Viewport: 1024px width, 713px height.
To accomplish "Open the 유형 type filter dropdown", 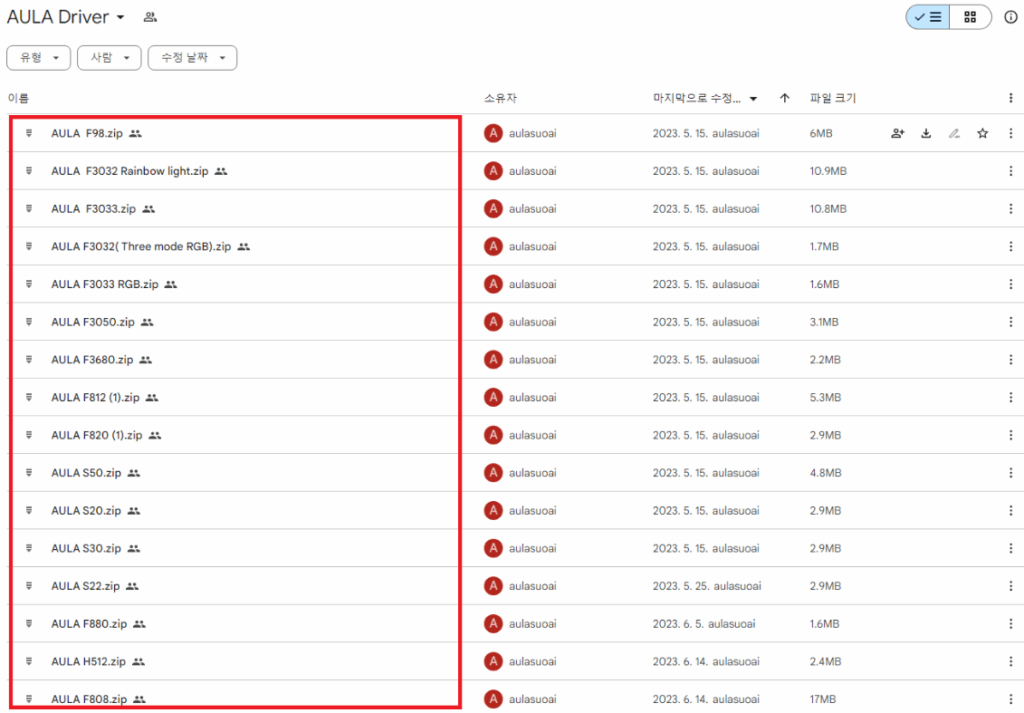I will pos(39,57).
